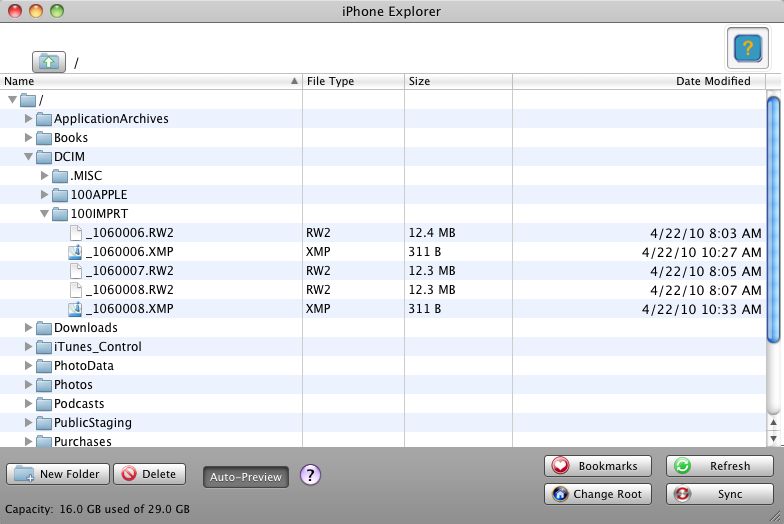
Task: Select the Purchases folder row
Action: pos(382,442)
